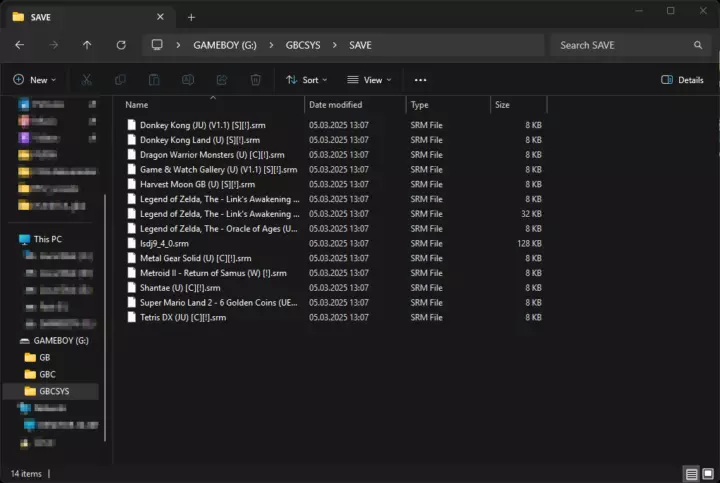The height and width of the screenshot is (483, 720).
Task: Click the PC monitor icon in address bar
Action: click(157, 45)
